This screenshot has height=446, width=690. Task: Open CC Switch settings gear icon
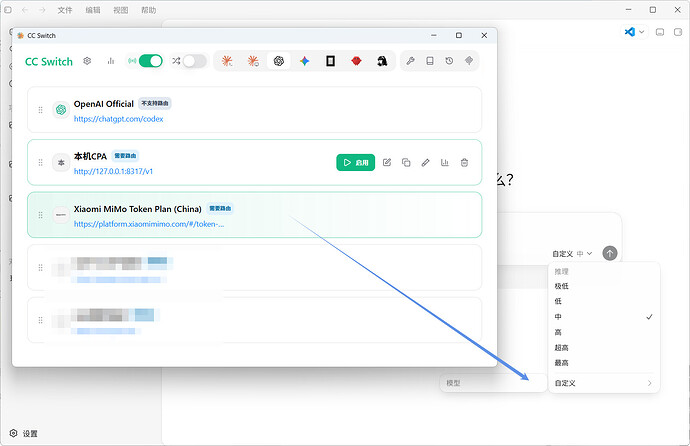coord(87,61)
